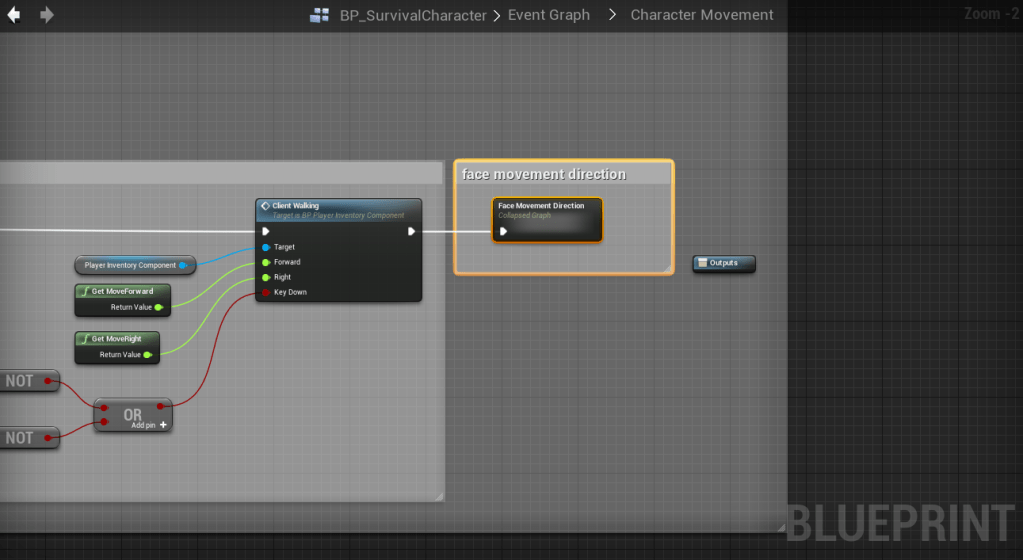
Task: Click the back navigation arrow
Action: tap(14, 14)
